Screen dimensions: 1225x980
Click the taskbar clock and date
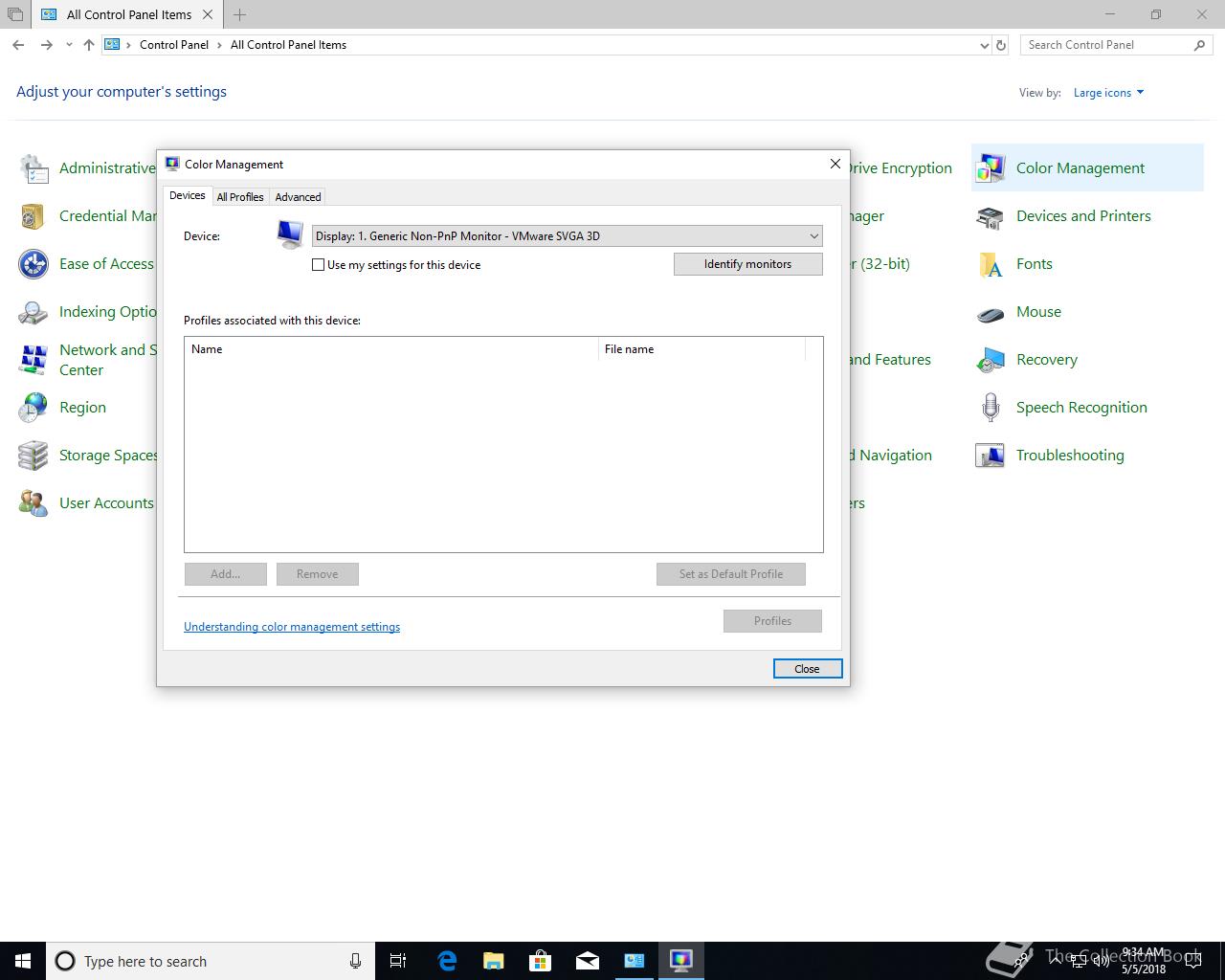click(1145, 961)
